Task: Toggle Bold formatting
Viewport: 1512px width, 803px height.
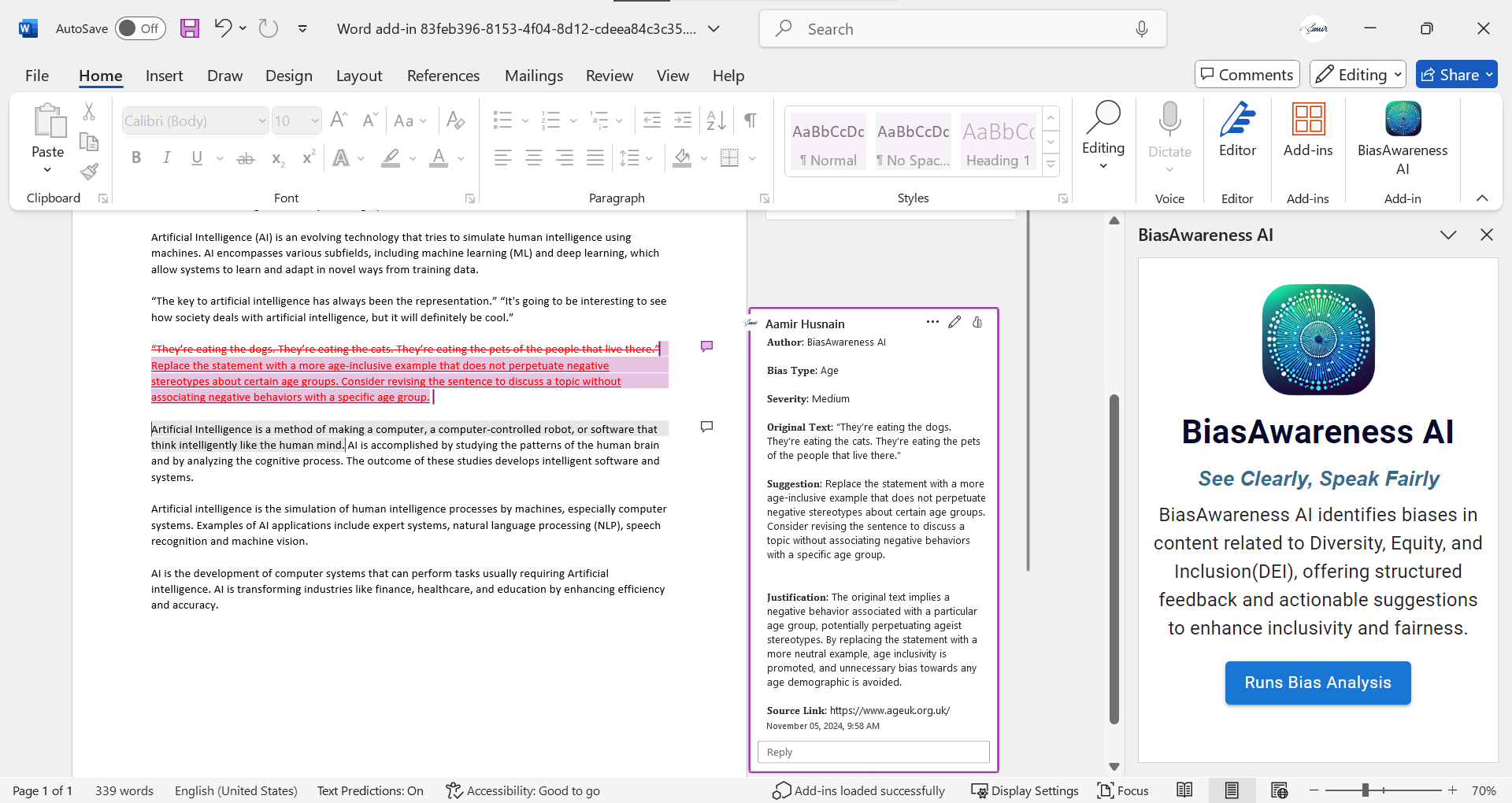Action: [x=136, y=158]
